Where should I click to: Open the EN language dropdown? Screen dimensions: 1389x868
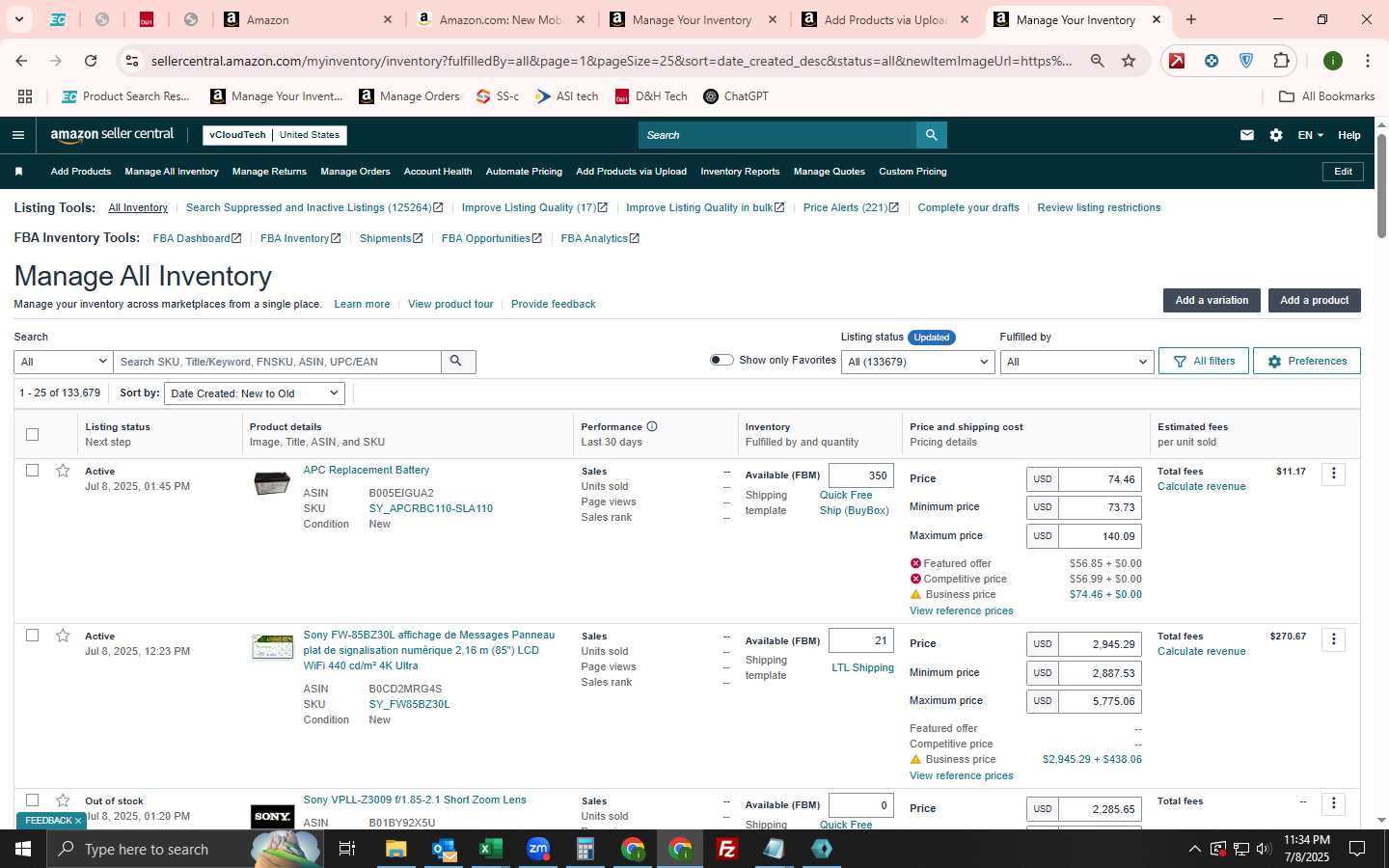point(1310,135)
